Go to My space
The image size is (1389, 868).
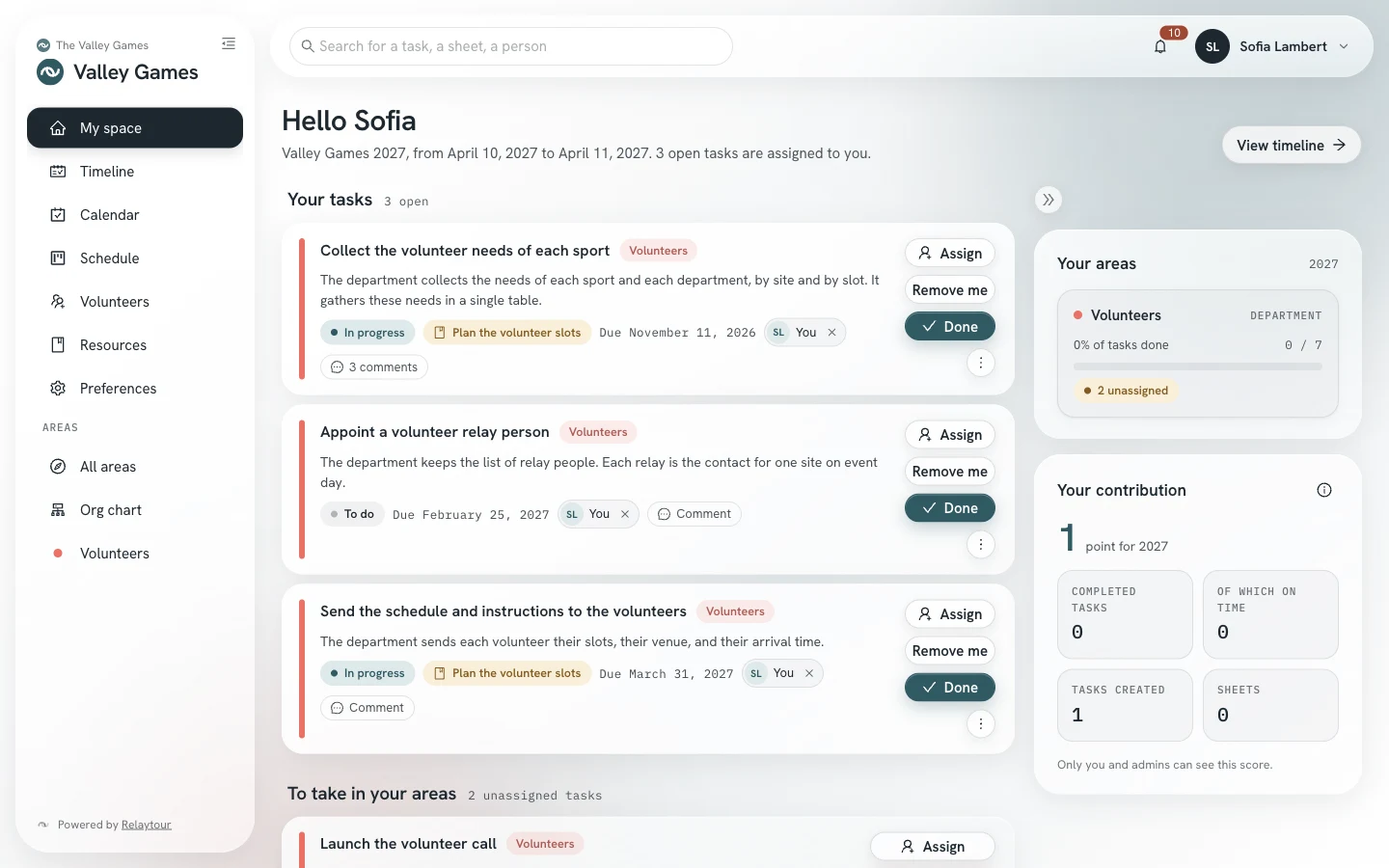pyautogui.click(x=135, y=128)
